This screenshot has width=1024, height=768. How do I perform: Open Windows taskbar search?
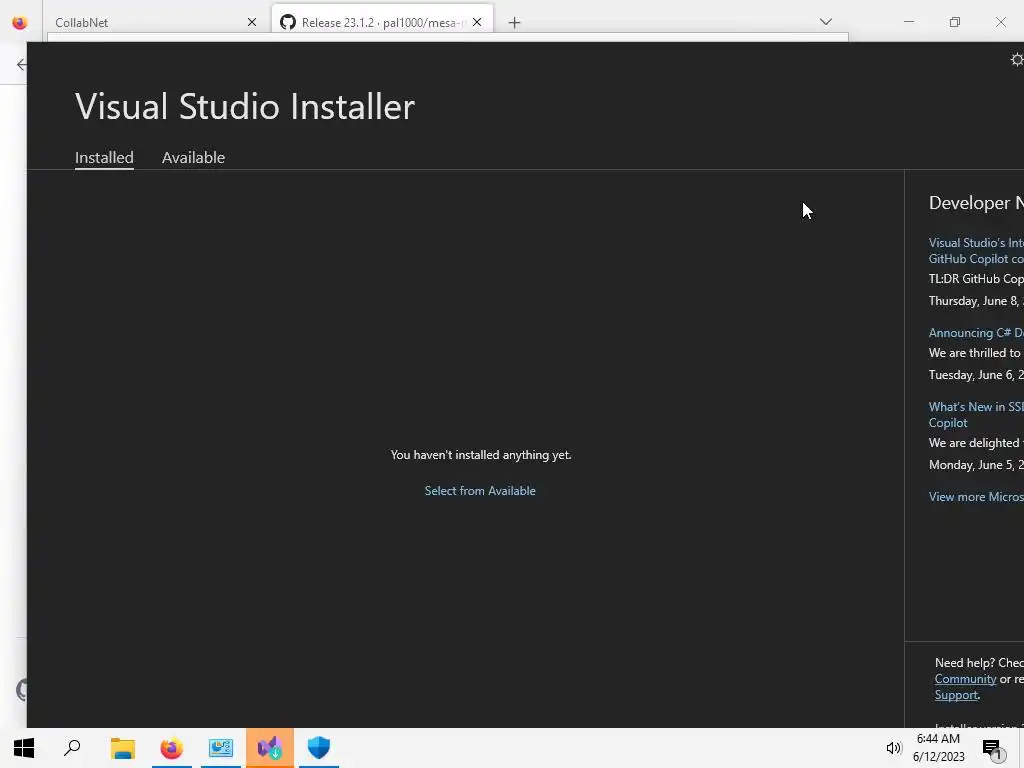[72, 748]
